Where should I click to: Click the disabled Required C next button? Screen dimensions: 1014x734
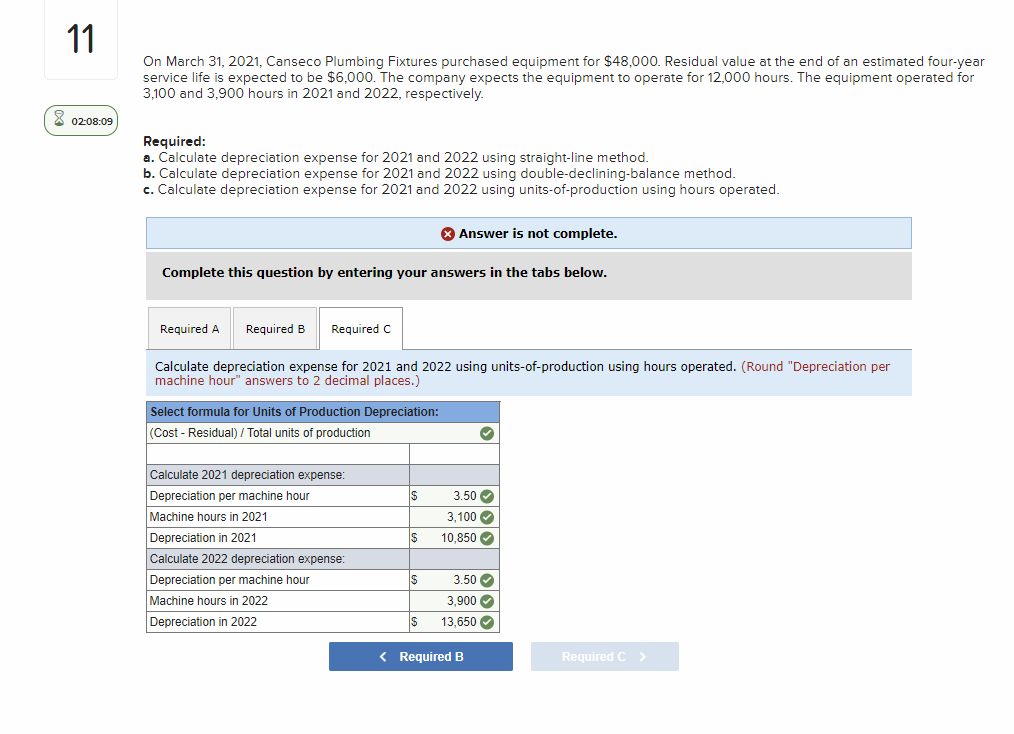pos(605,656)
